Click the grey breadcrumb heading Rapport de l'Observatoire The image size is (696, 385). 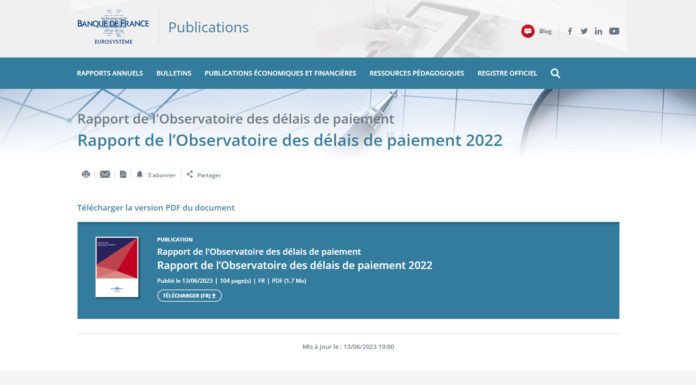[x=236, y=119]
